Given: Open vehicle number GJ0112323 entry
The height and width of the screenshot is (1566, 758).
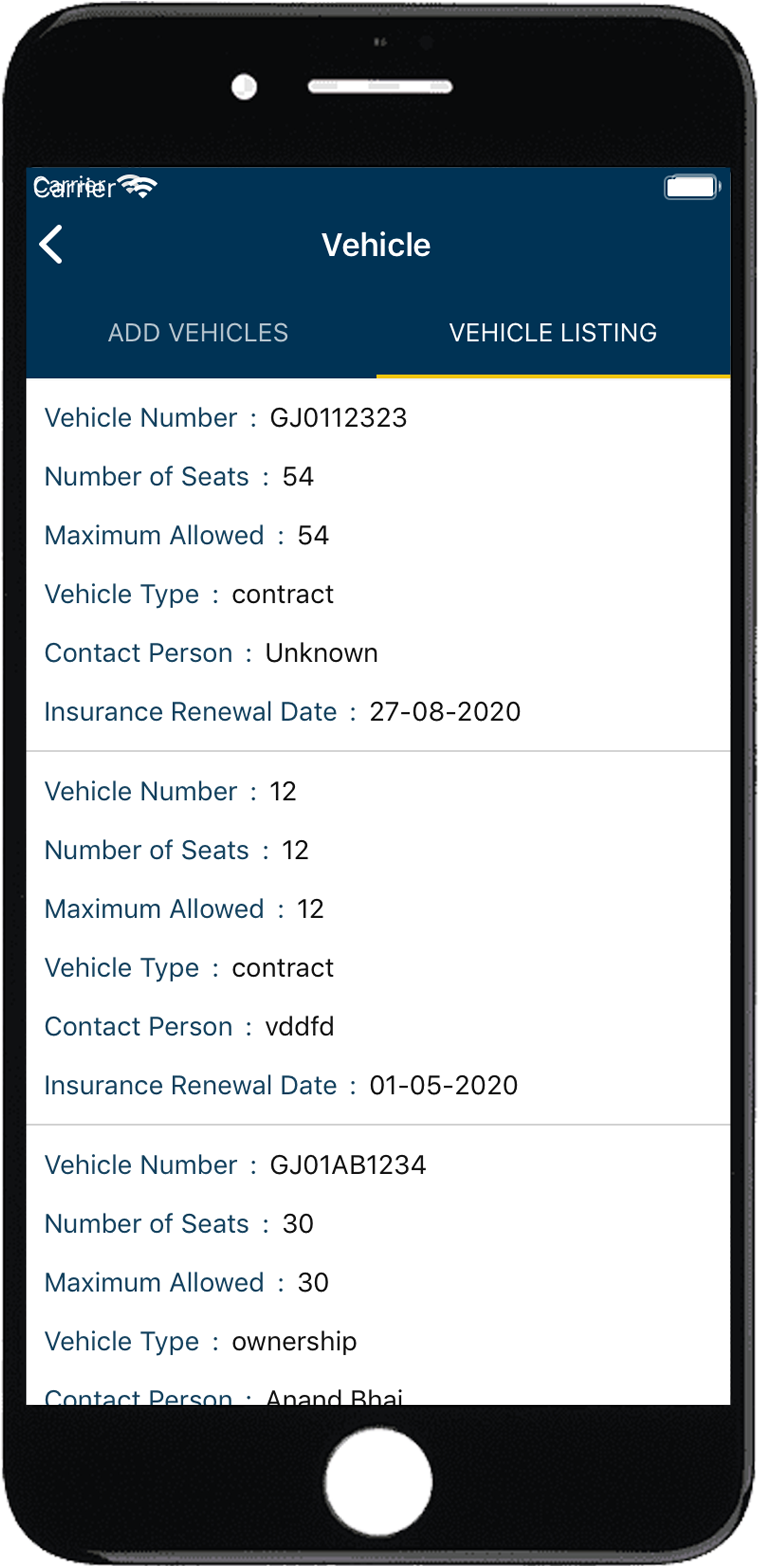Looking at the screenshot, I should [338, 418].
